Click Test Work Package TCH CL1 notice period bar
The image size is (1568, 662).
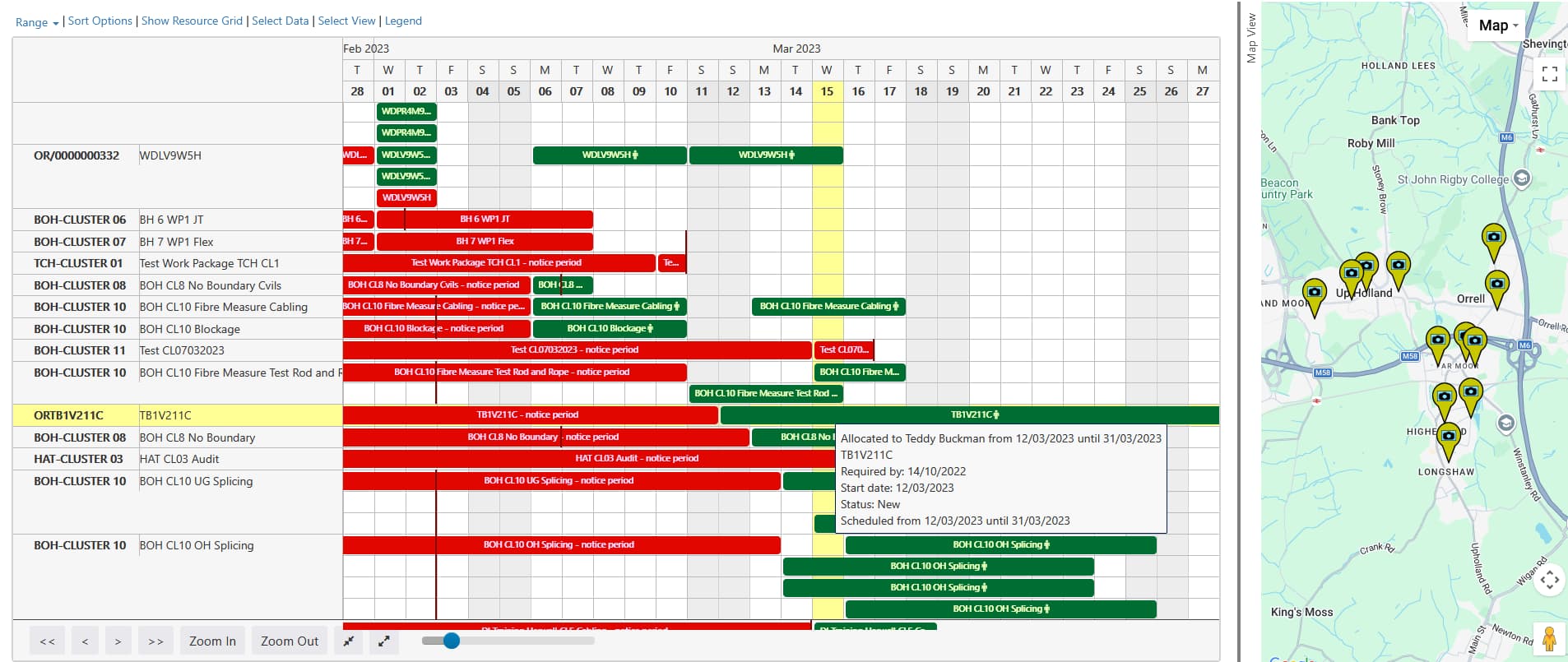click(x=499, y=263)
